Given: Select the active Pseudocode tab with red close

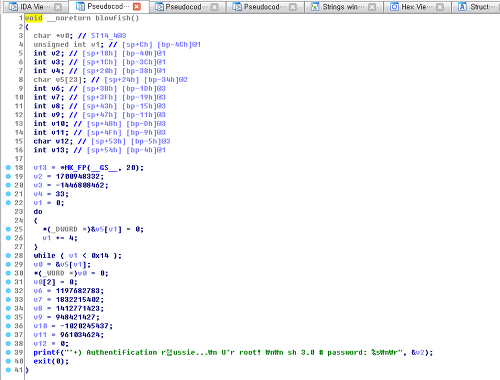Looking at the screenshot, I should tap(108, 6).
